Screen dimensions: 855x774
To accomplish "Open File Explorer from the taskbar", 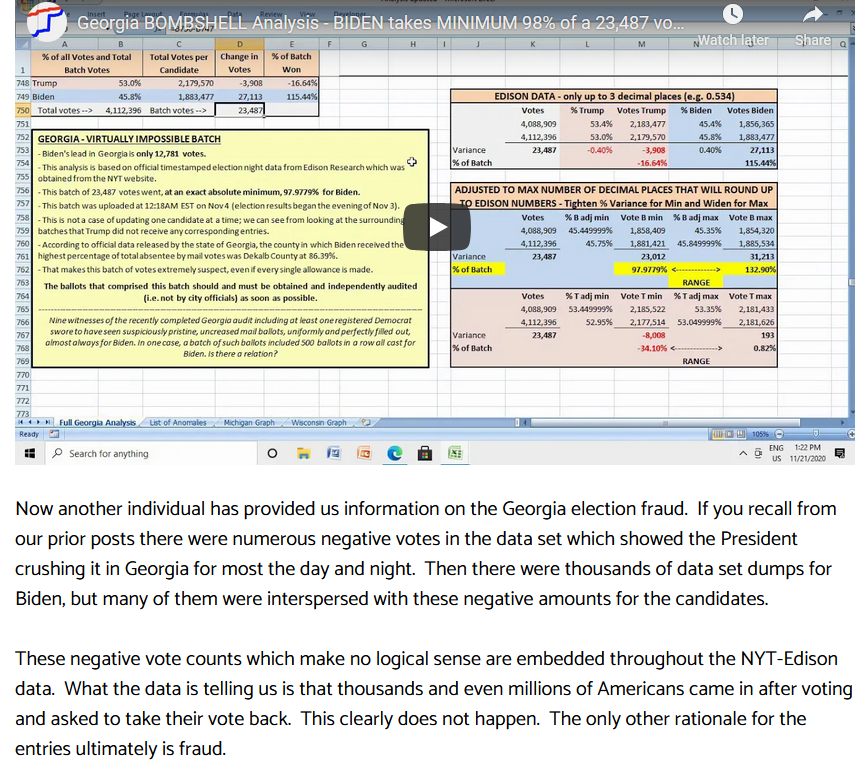I will point(303,454).
